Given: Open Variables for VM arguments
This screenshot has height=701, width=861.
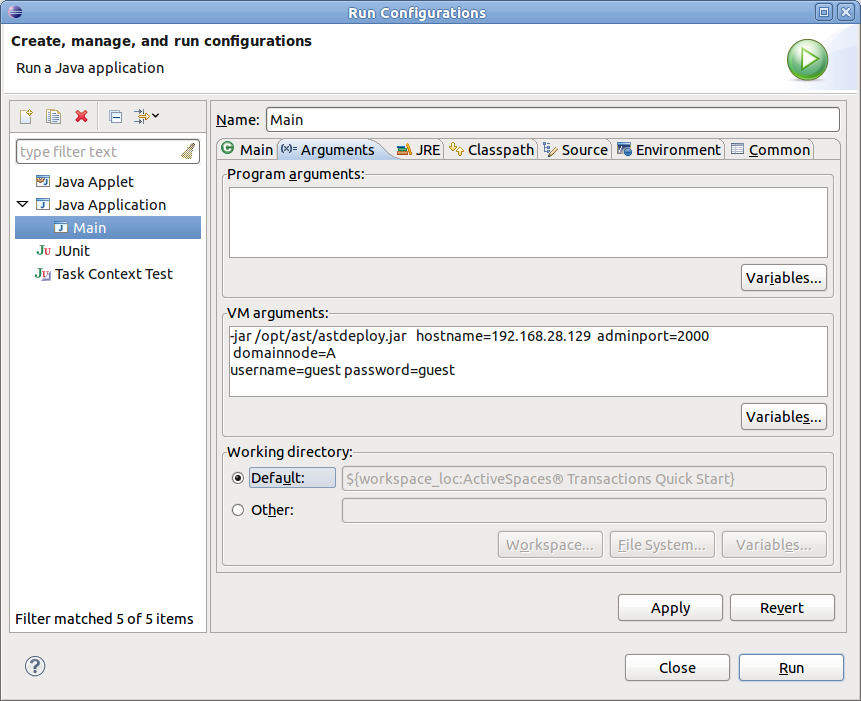Looking at the screenshot, I should tap(784, 416).
